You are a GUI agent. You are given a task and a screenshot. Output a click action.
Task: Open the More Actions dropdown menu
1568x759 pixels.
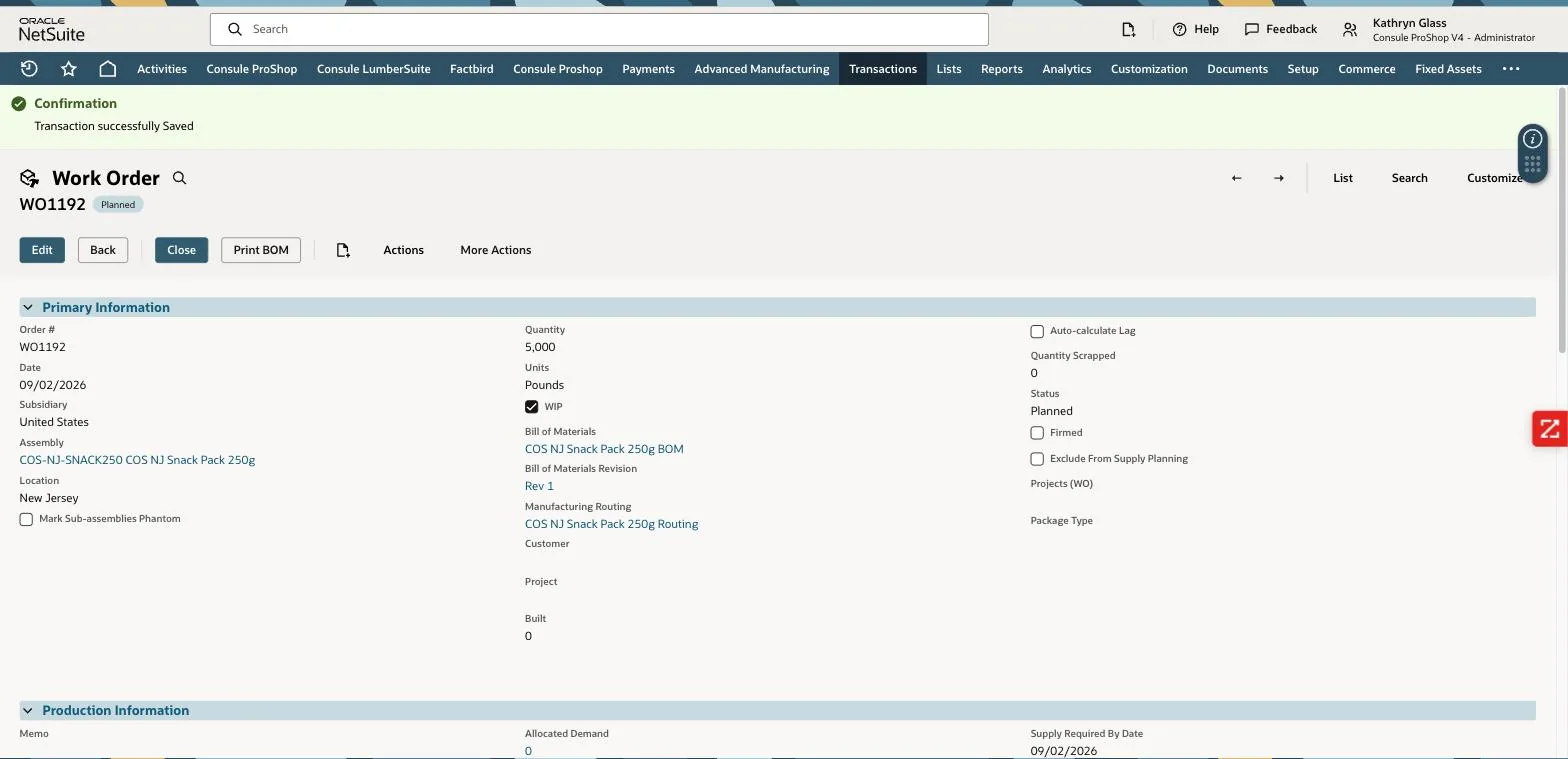click(x=495, y=250)
